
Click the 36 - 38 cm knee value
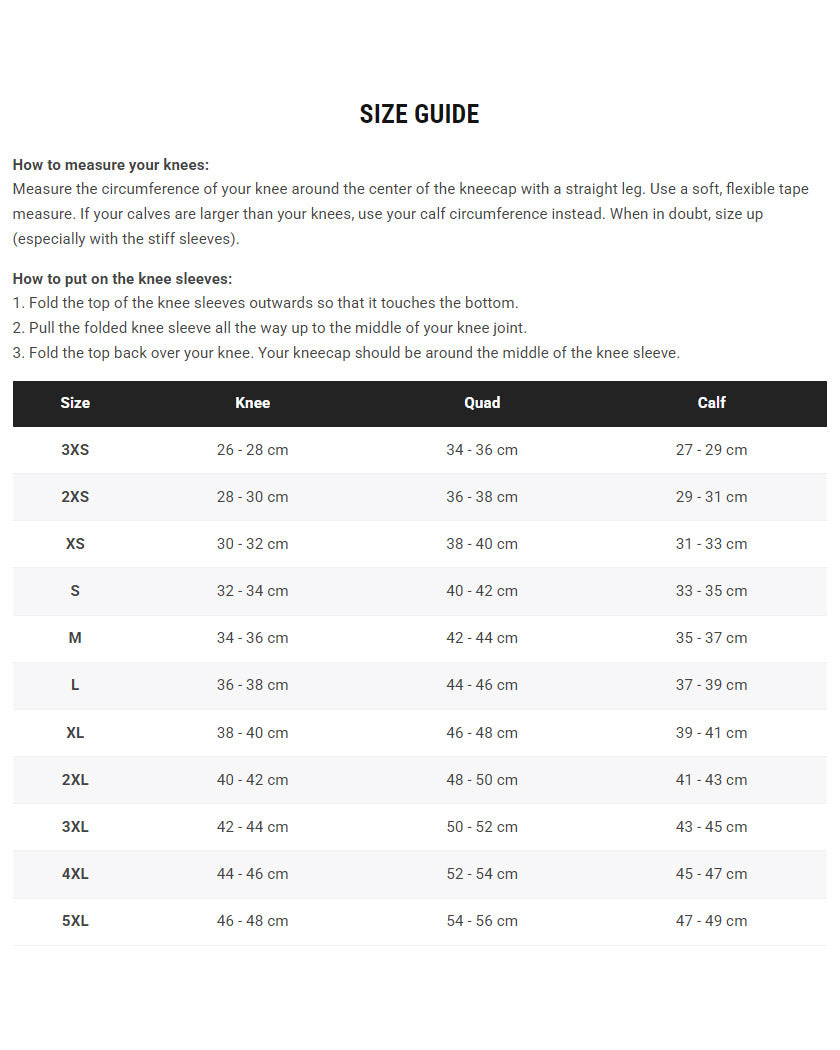(252, 685)
